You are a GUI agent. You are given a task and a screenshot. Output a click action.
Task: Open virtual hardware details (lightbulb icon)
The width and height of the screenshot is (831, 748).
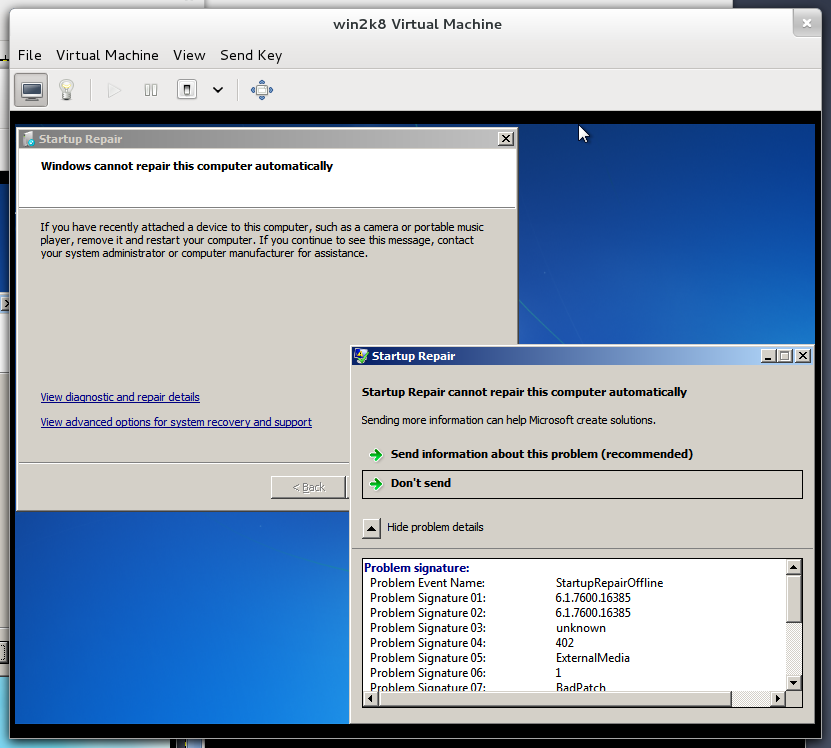[66, 90]
